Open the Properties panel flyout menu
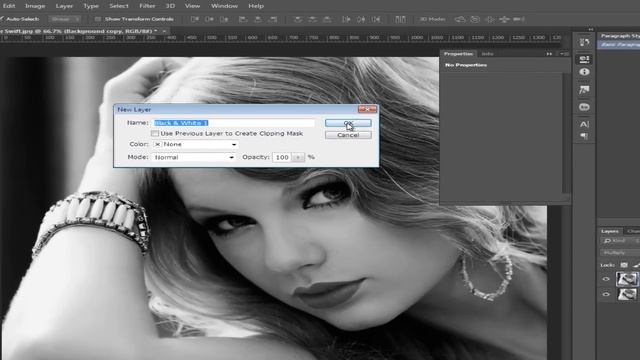 tap(564, 54)
